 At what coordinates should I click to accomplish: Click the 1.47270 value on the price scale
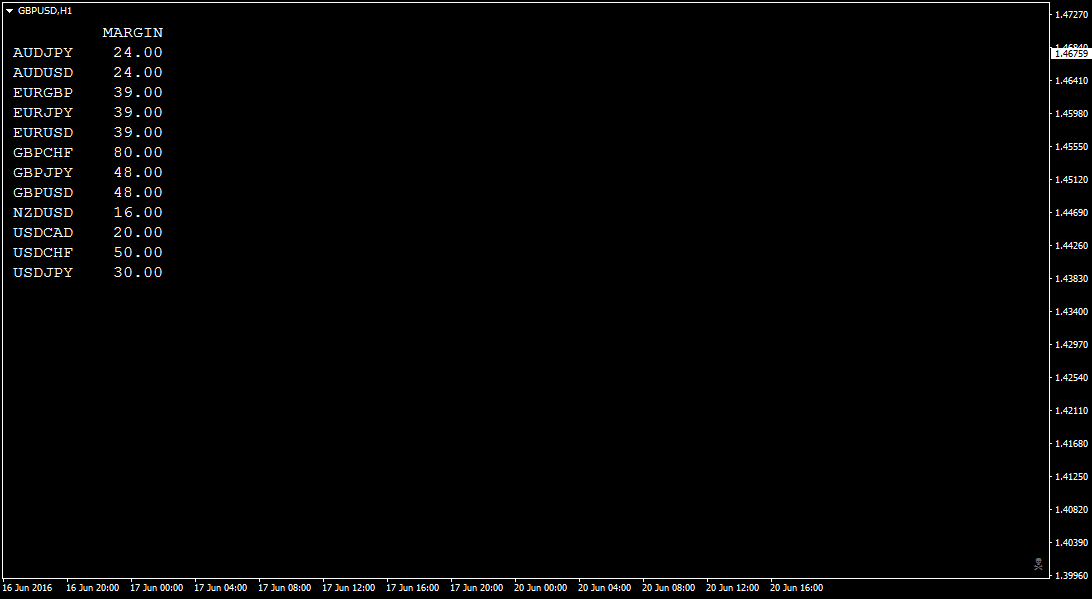coord(1071,13)
